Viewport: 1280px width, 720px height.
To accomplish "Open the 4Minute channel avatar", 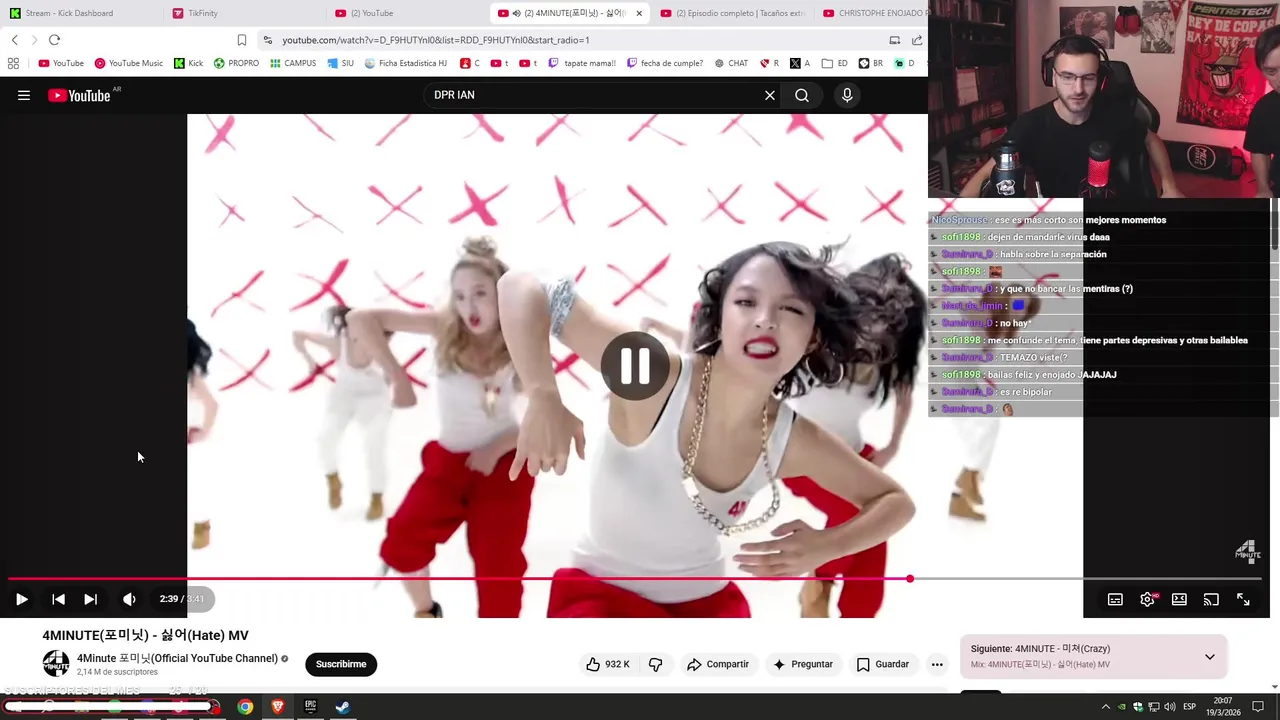I will [56, 663].
